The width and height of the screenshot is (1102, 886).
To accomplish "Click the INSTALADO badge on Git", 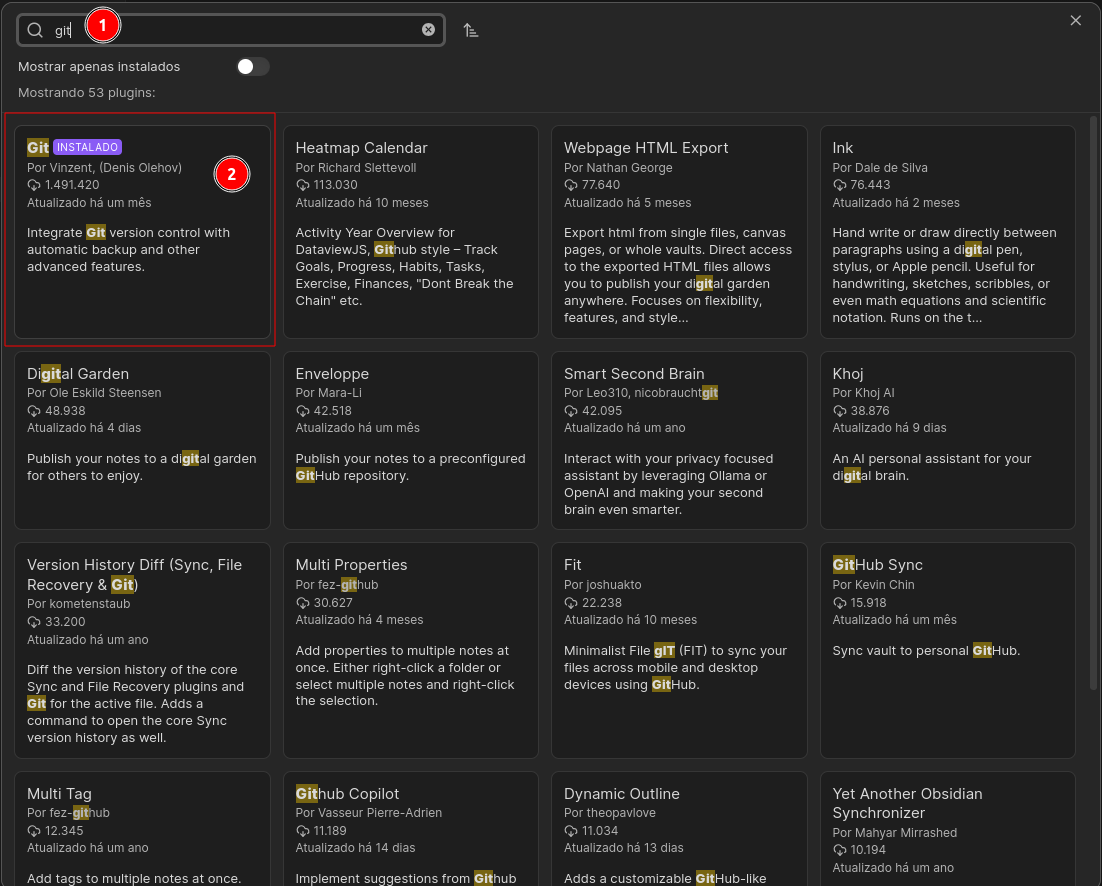I will click(88, 147).
